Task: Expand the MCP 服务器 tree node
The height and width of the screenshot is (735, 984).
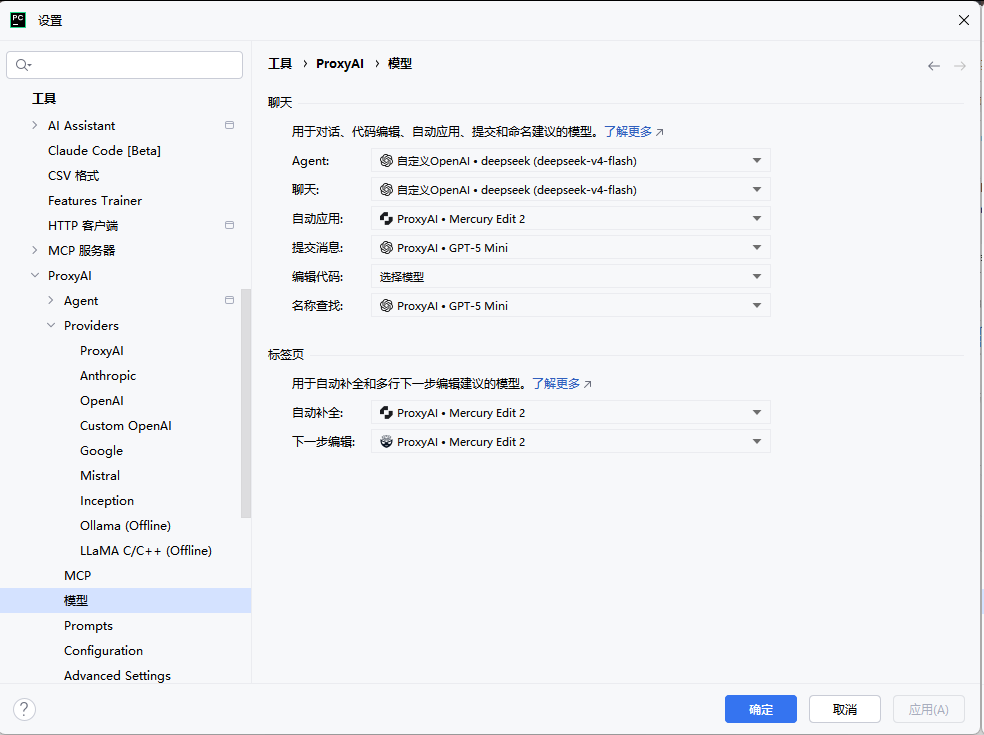Action: click(x=35, y=250)
